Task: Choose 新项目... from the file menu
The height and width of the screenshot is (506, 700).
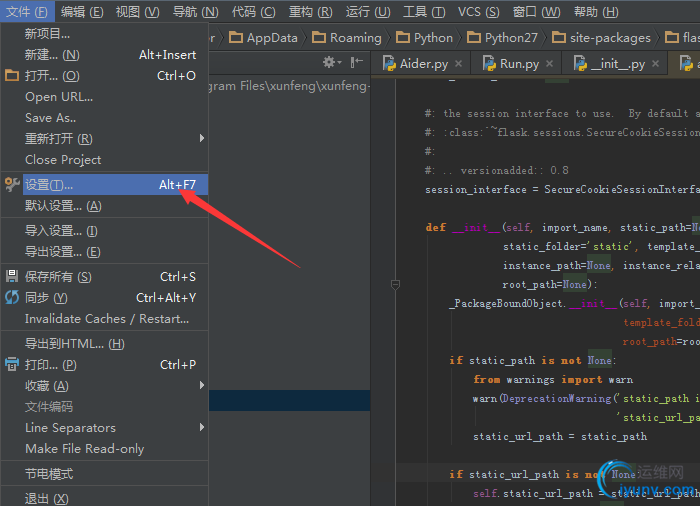Action: [x=104, y=33]
